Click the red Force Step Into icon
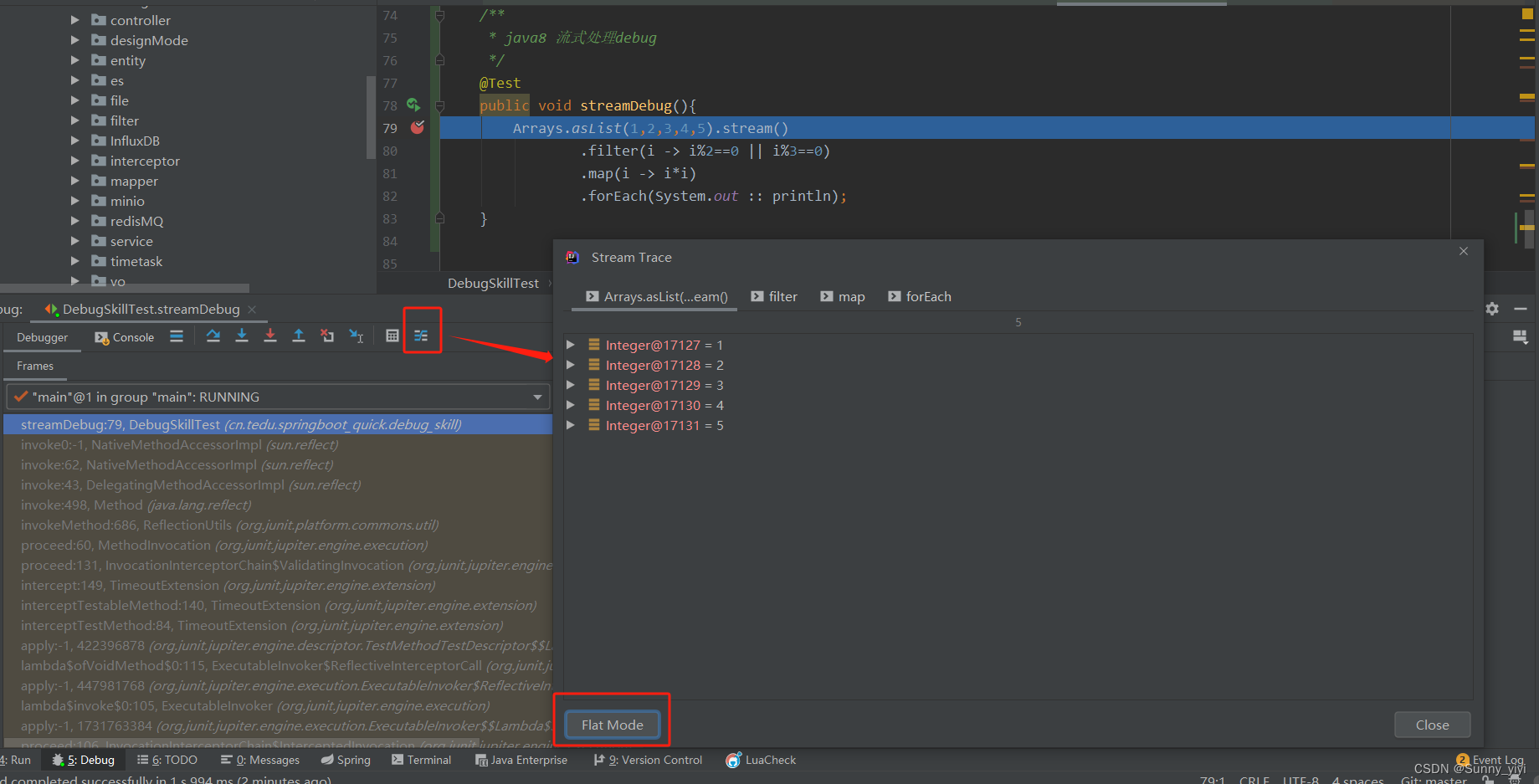Screen dimensions: 1539x784 point(270,336)
